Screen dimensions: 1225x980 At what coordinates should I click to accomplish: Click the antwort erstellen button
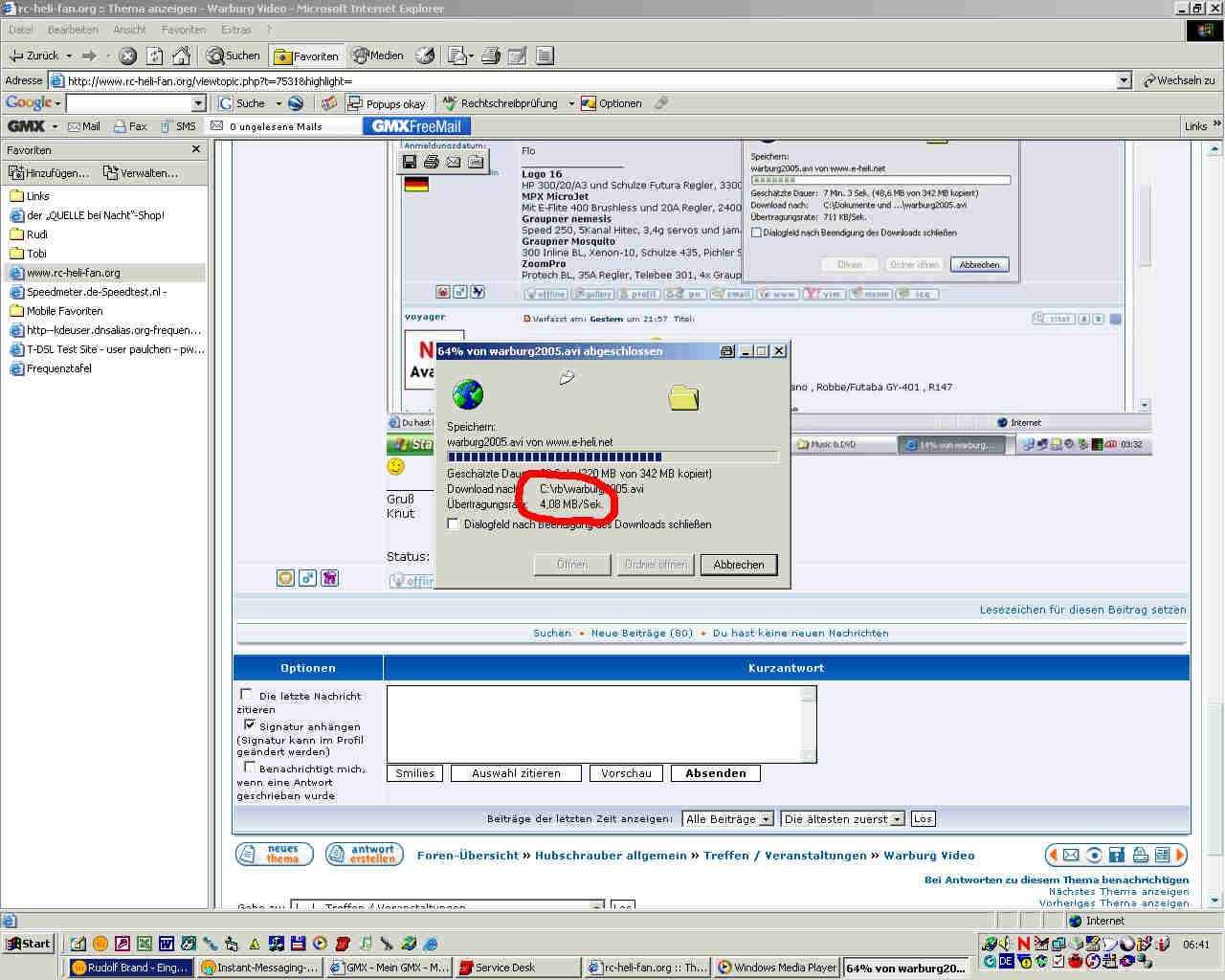coord(364,855)
